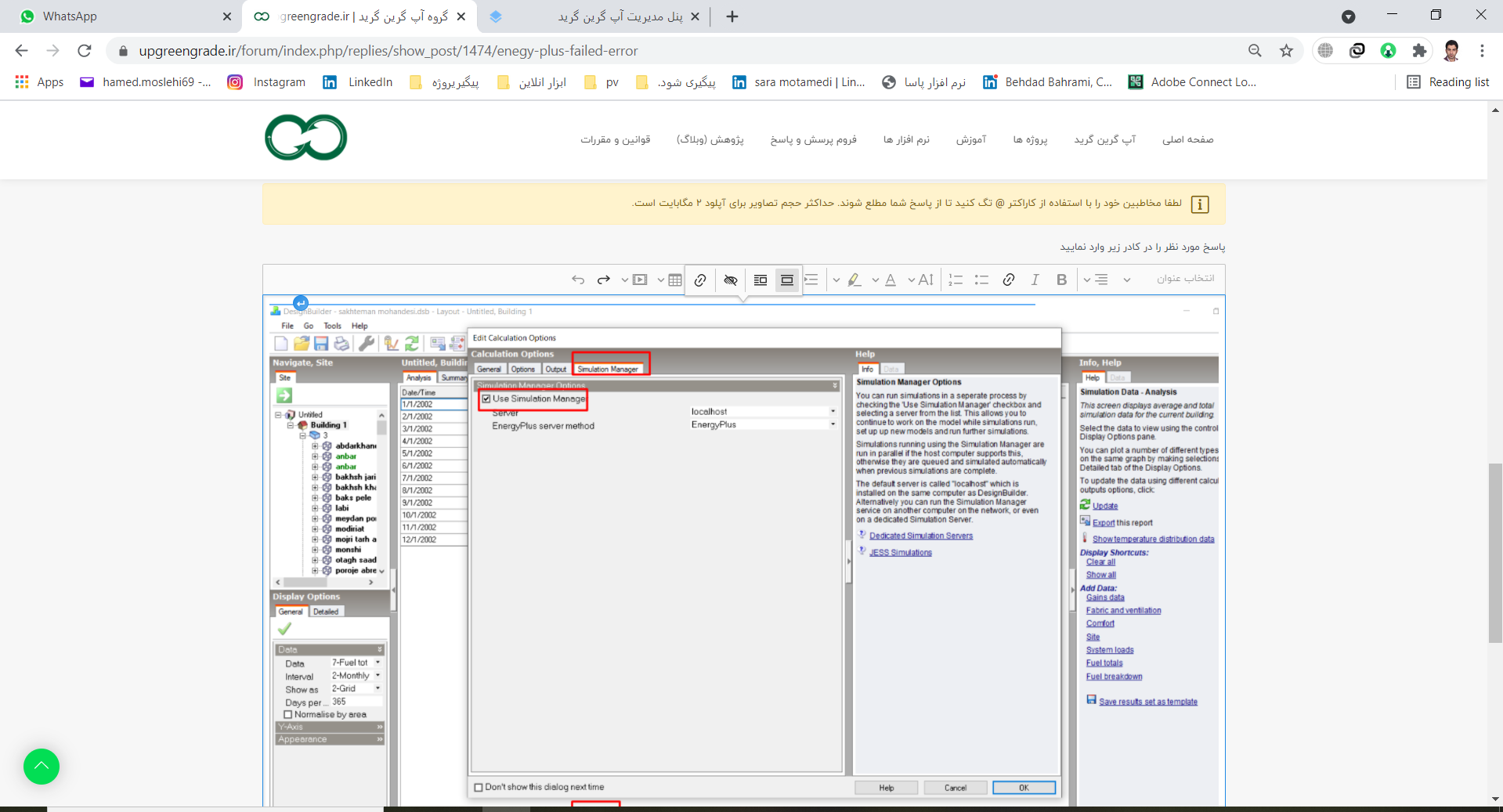Open the نرم افزار ها menu item
This screenshot has height=812, width=1503.
pyautogui.click(x=906, y=139)
